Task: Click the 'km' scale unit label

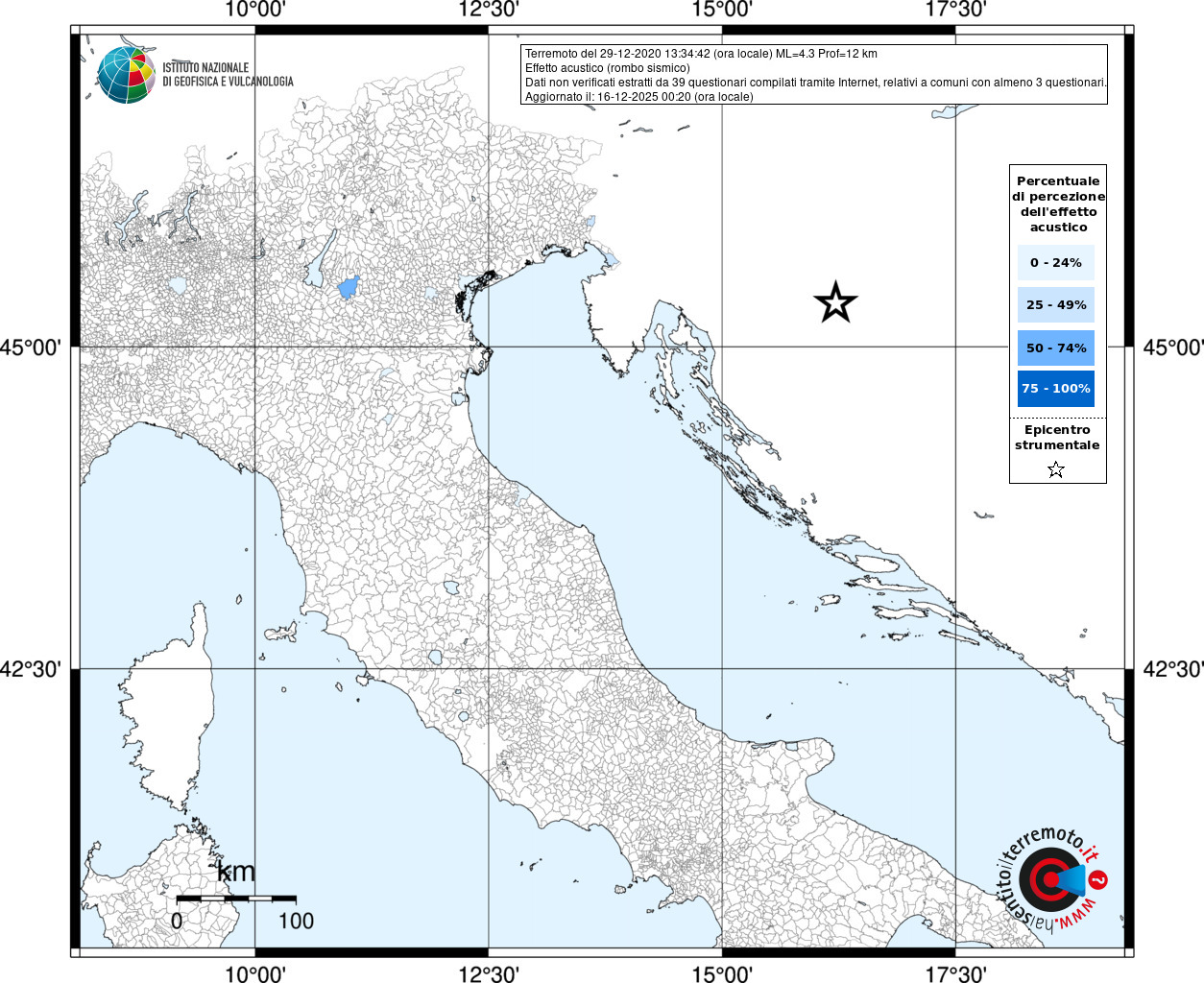Action: tap(236, 872)
